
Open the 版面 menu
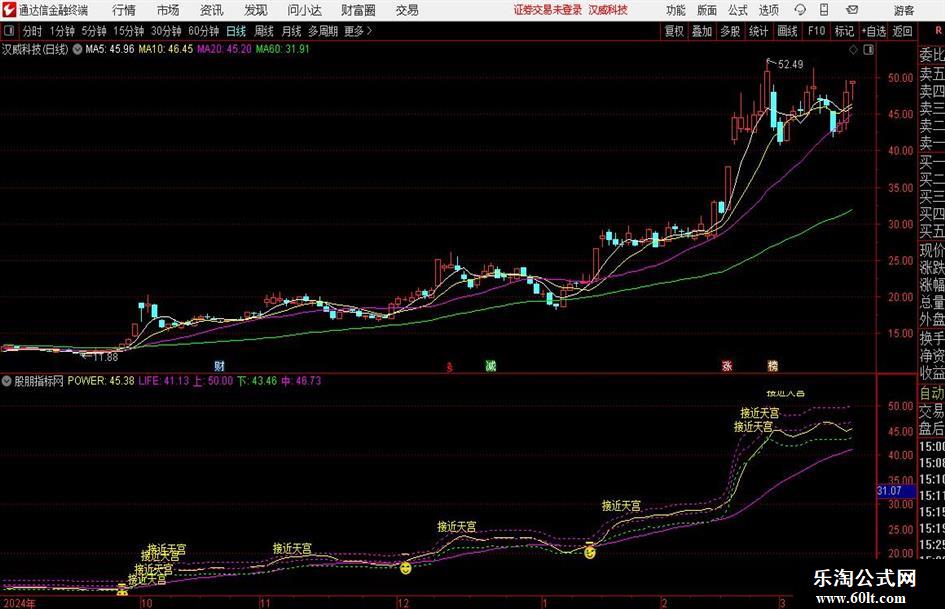coord(706,10)
